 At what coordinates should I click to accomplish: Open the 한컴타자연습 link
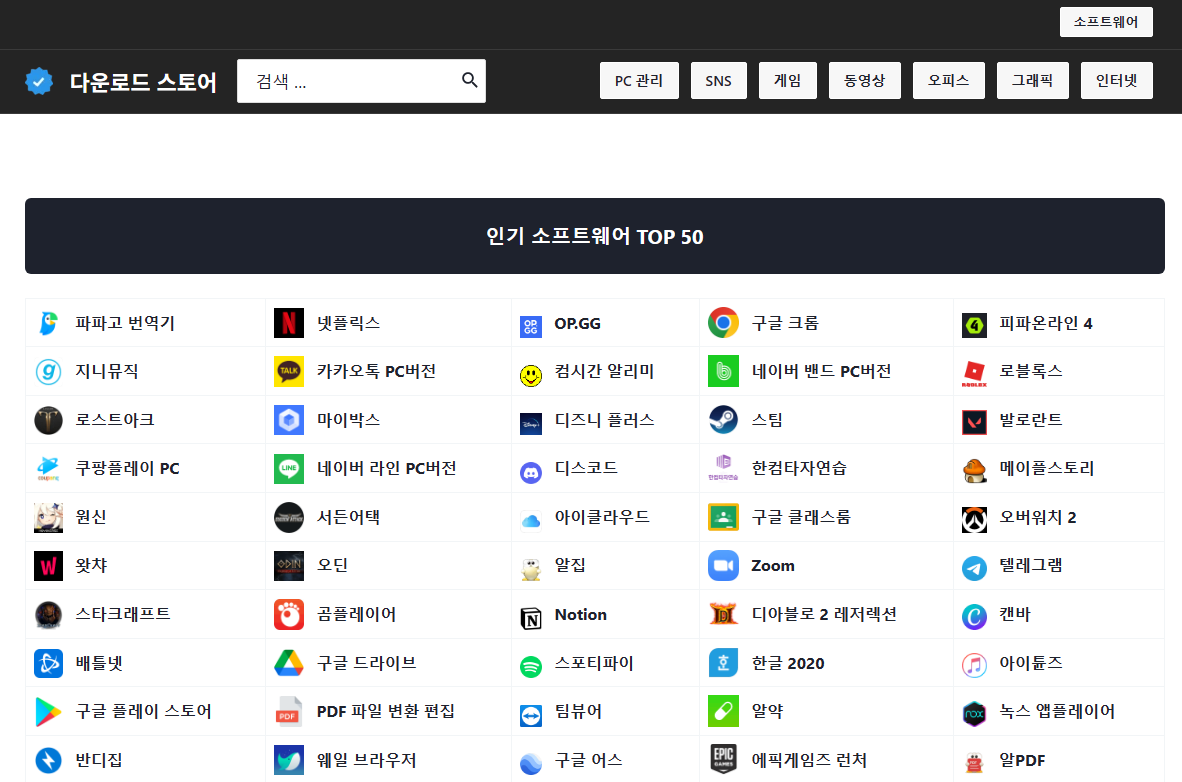[x=799, y=468]
